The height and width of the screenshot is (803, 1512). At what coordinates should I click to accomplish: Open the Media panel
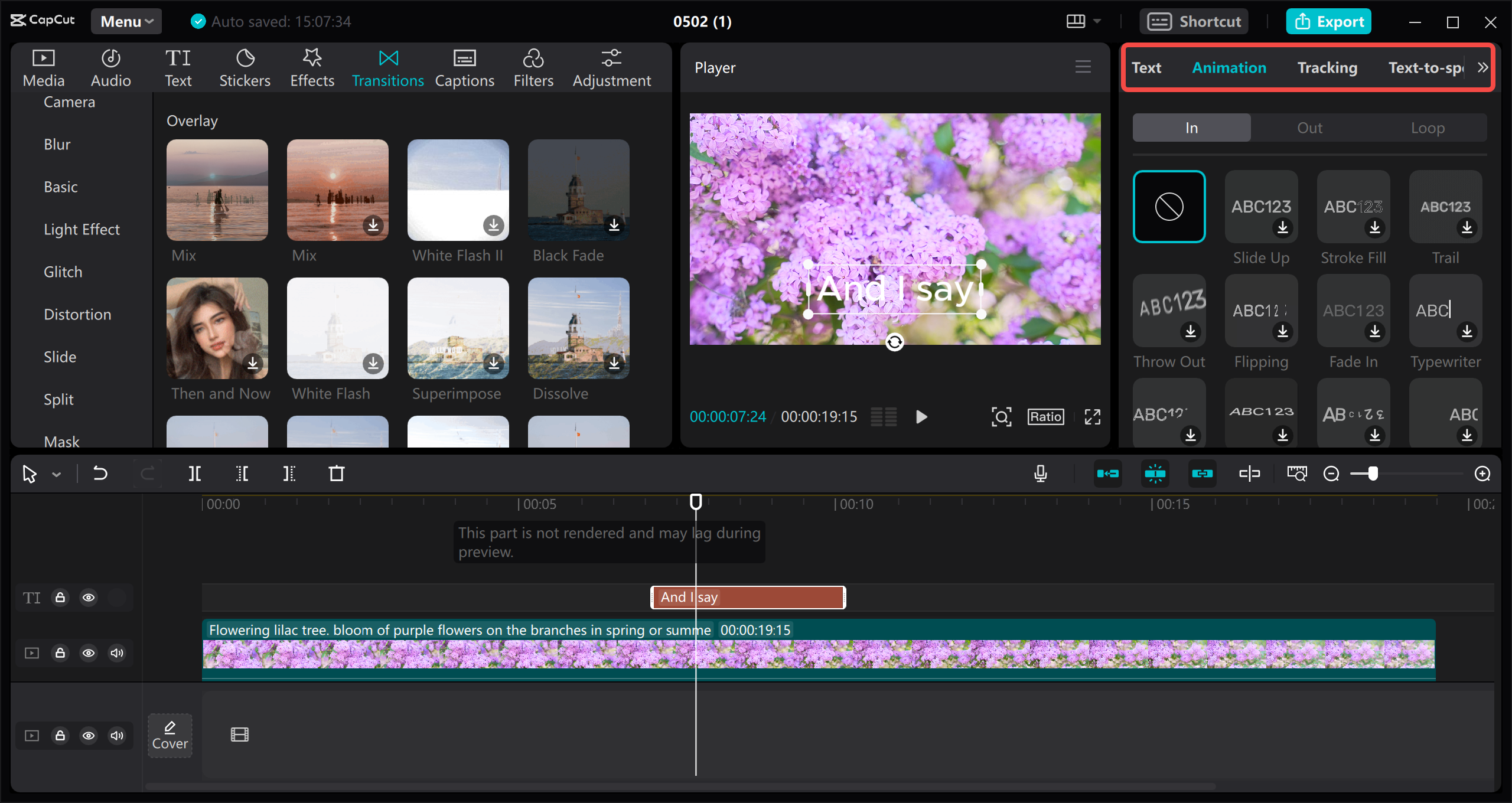coord(43,68)
